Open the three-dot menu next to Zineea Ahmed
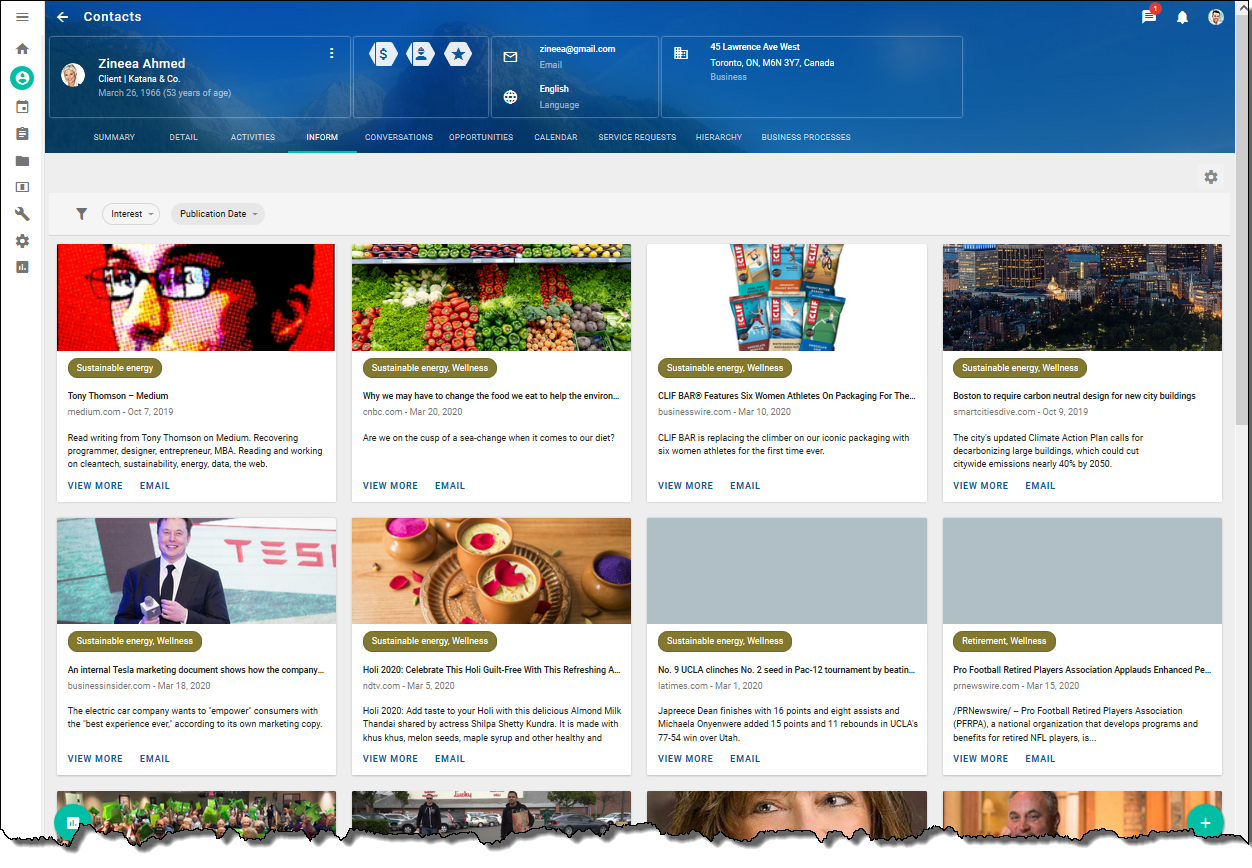This screenshot has height=868, width=1252. (x=331, y=53)
